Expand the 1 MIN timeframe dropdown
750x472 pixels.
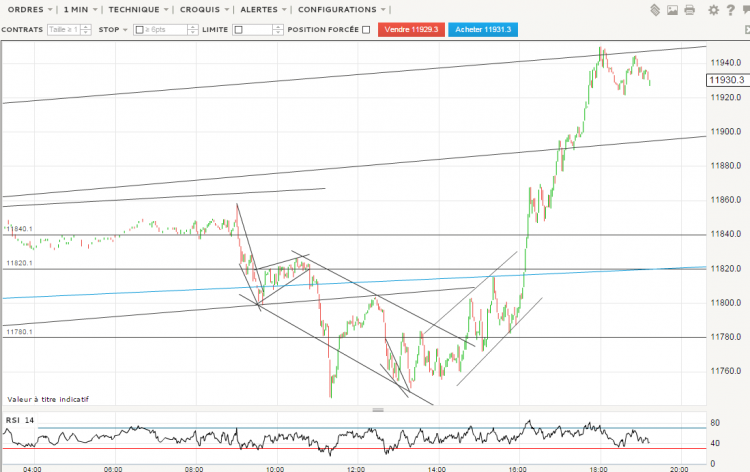80,10
